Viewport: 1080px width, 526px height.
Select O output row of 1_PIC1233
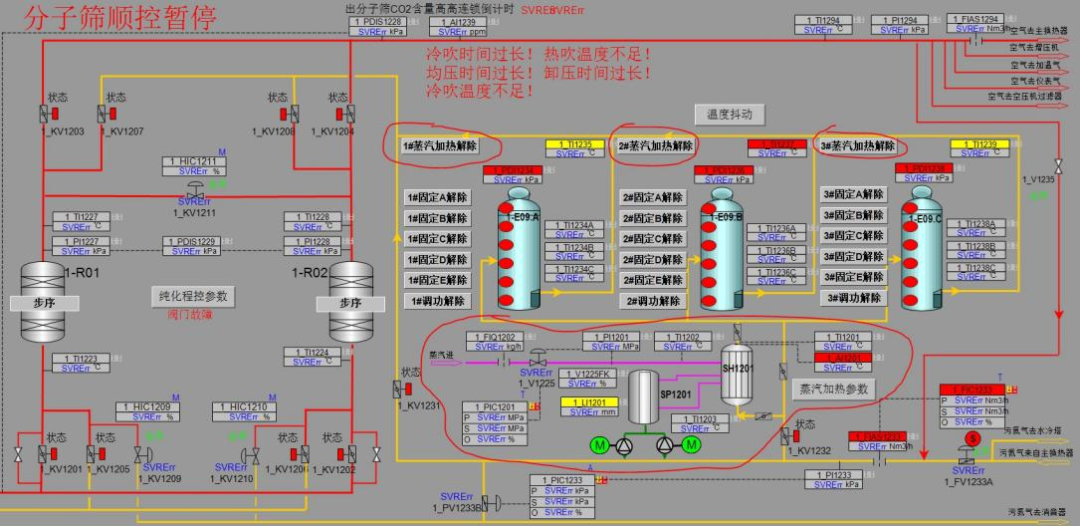tap(562, 512)
